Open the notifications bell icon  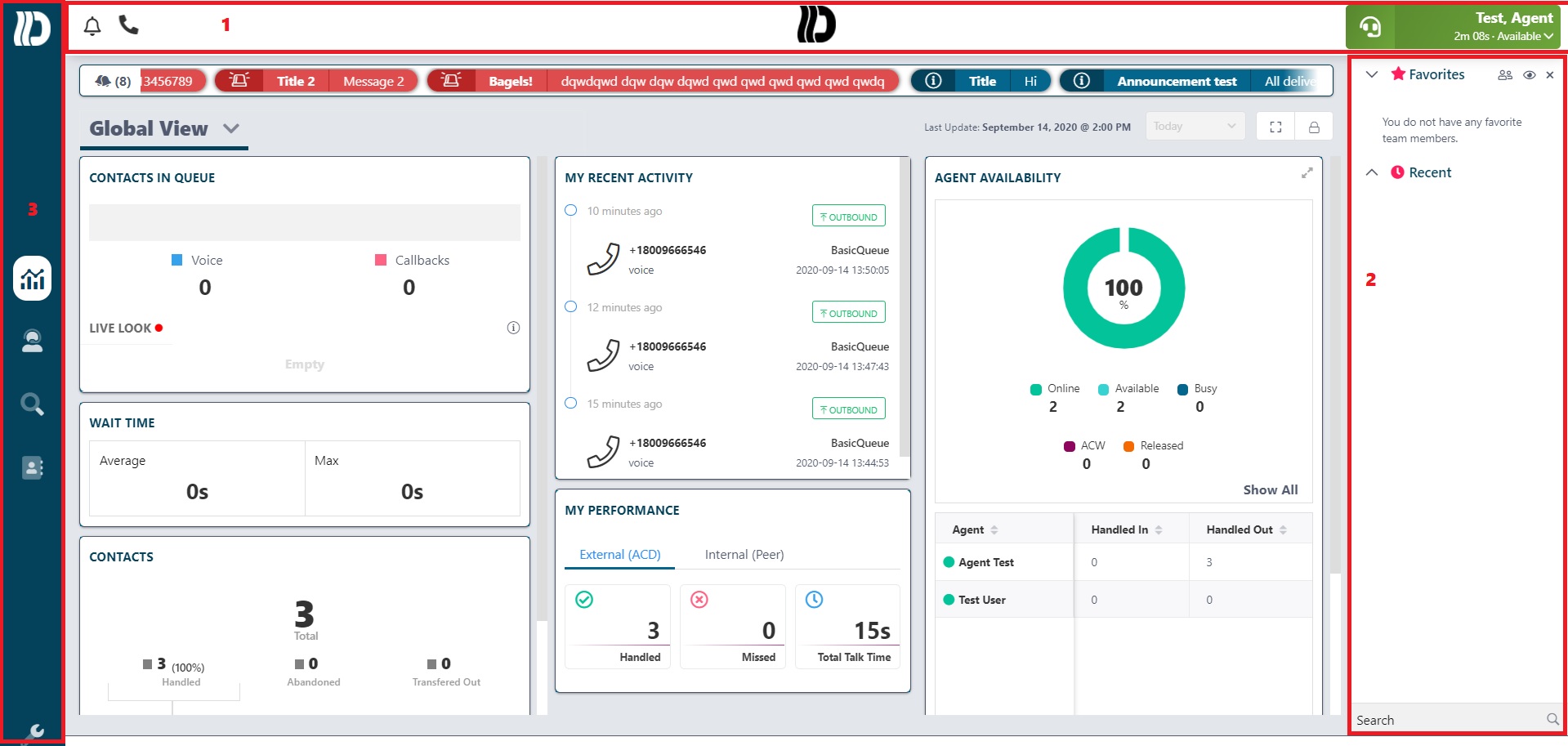click(92, 26)
